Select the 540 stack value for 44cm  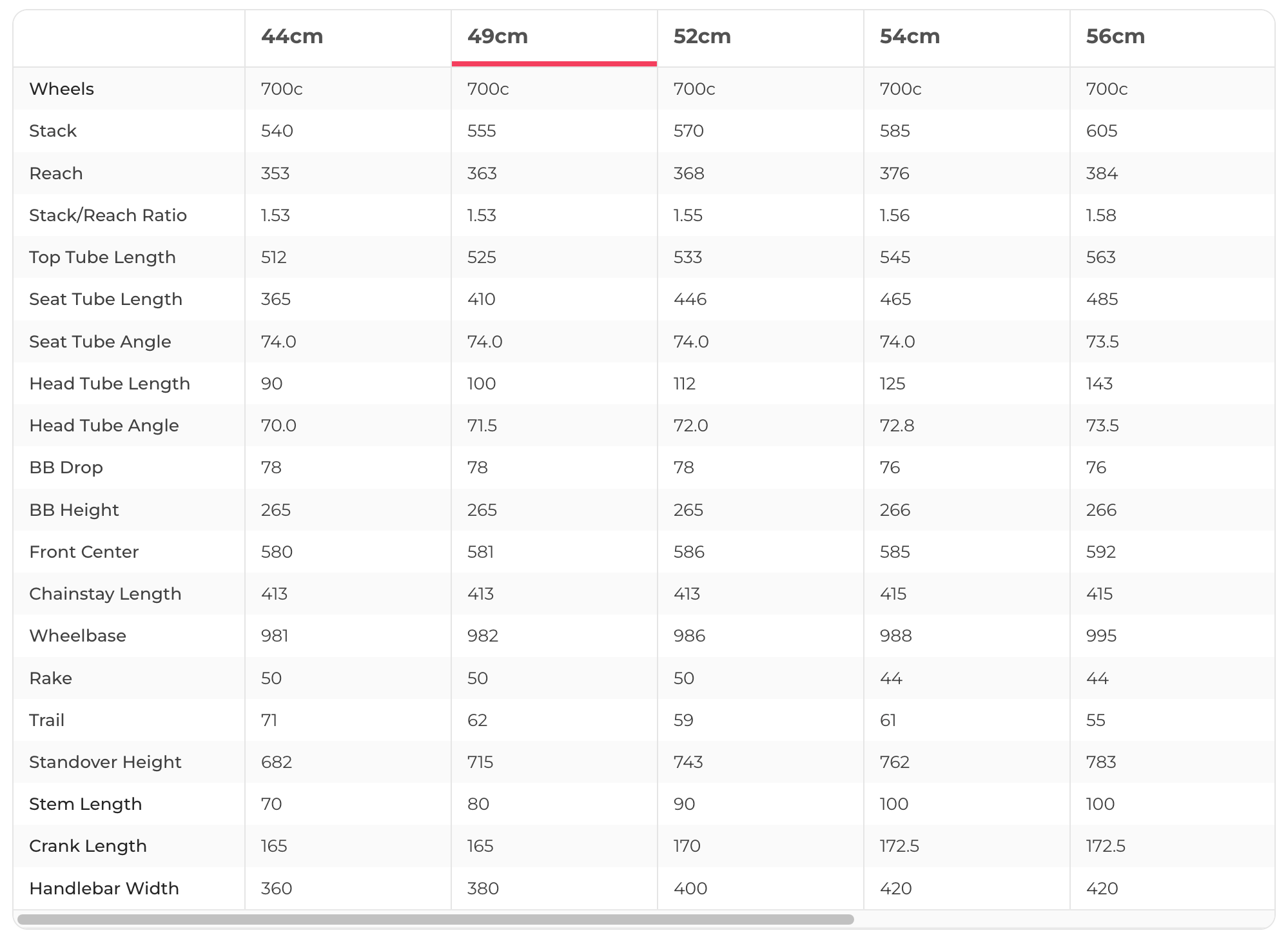(x=277, y=131)
